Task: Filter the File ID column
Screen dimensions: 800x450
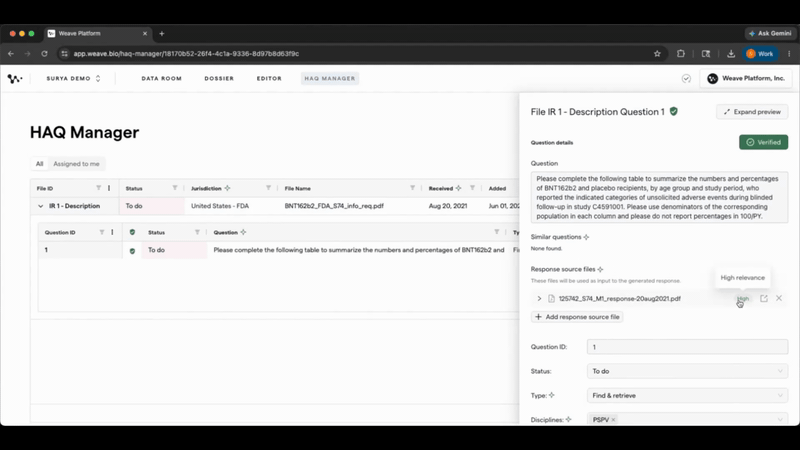Action: tap(98, 188)
